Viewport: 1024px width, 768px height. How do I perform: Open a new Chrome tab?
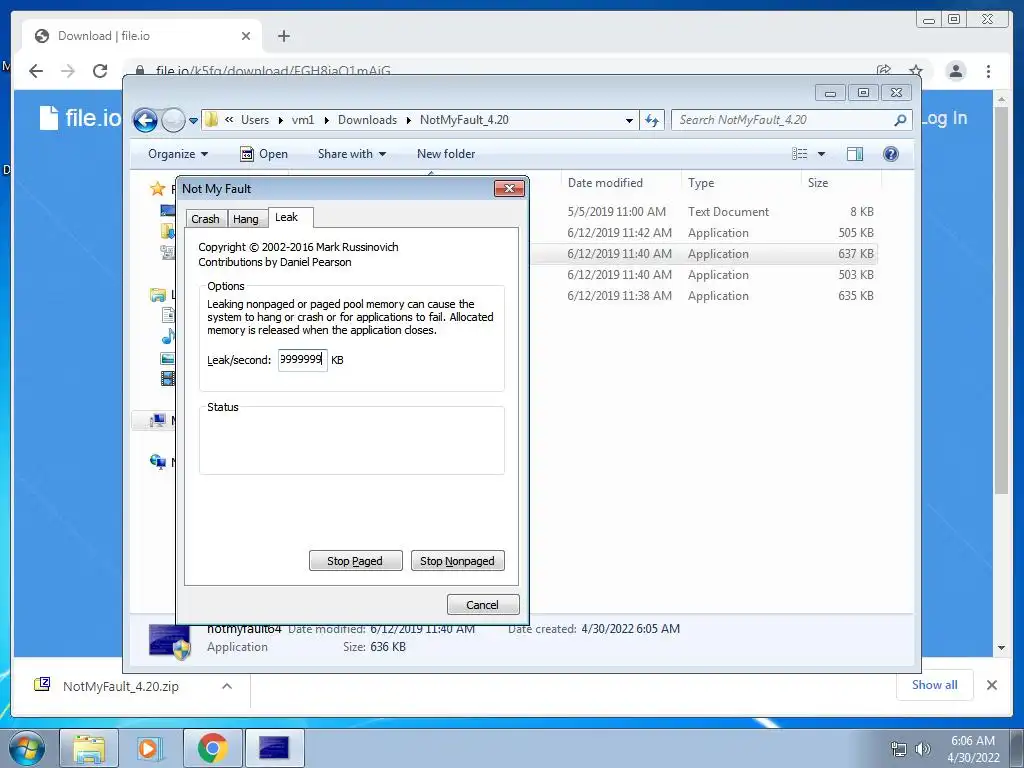283,36
